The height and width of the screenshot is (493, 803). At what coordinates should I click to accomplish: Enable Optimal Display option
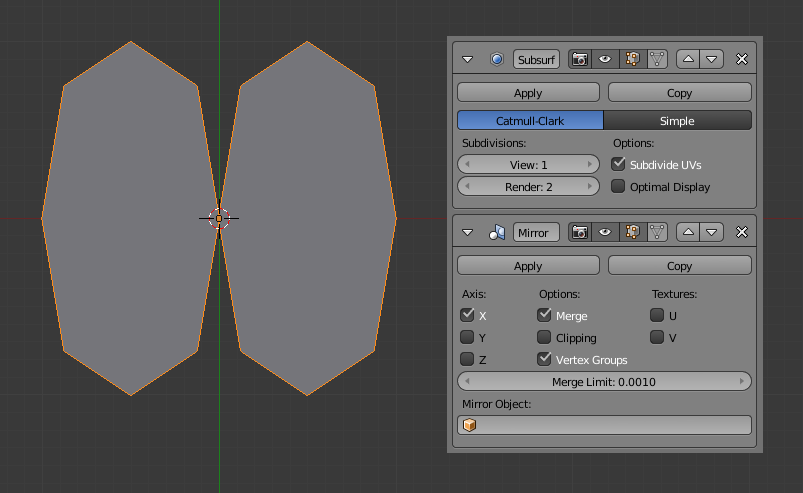618,187
